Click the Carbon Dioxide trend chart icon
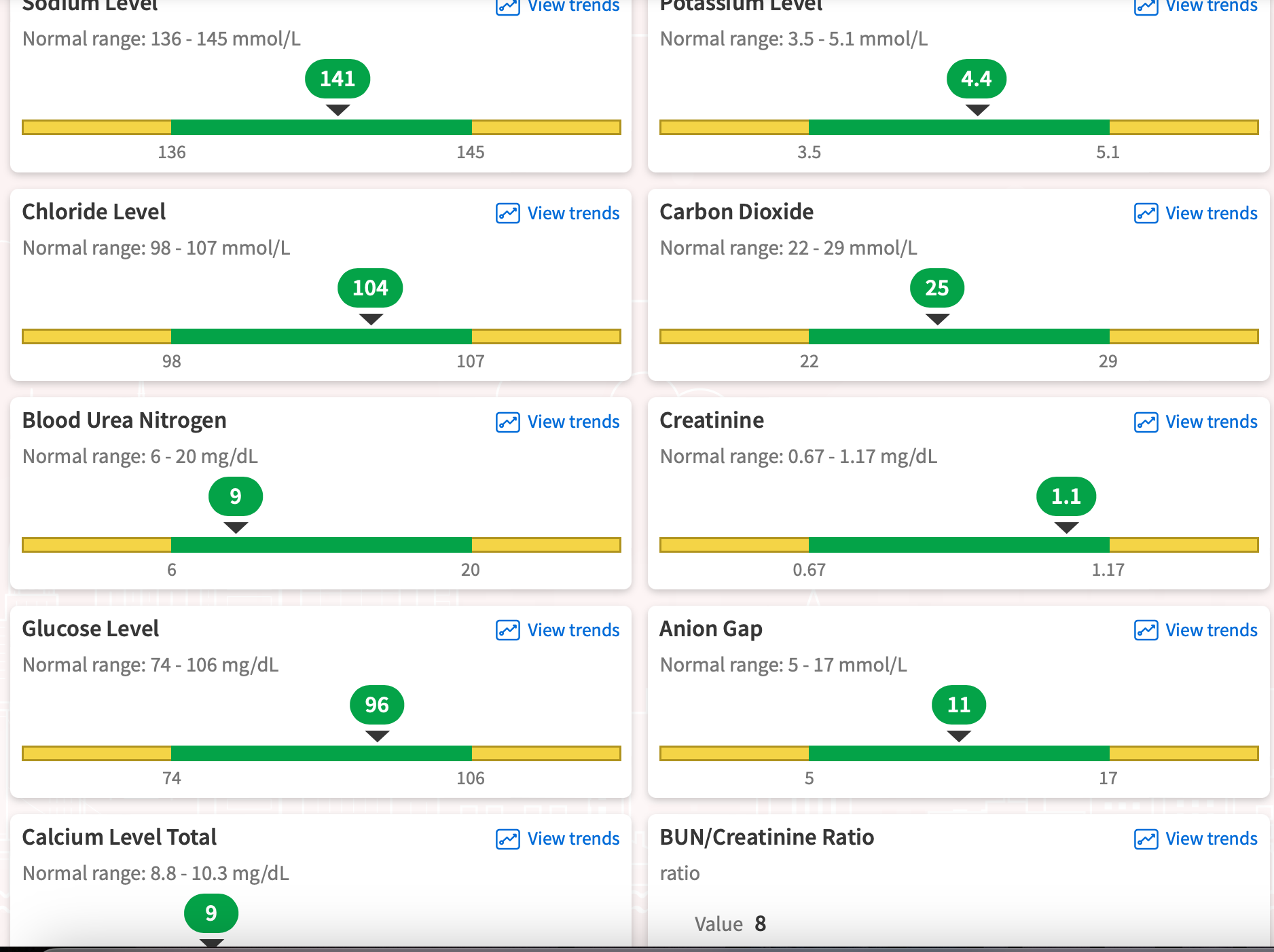Viewport: 1274px width, 952px height. pyautogui.click(x=1146, y=213)
